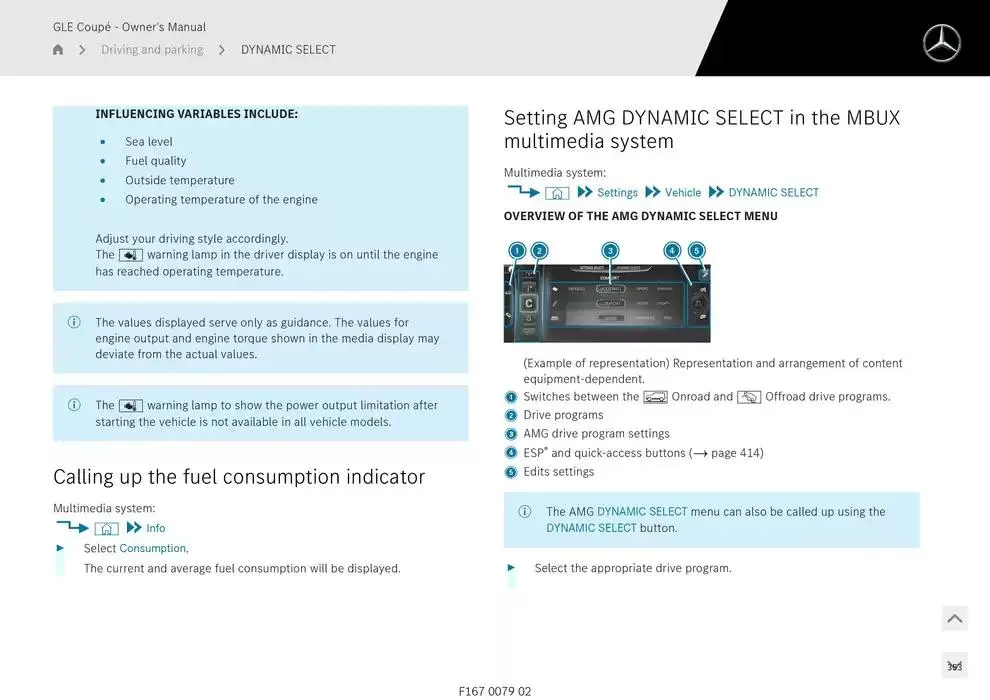Click info icon beside power output limitation note
This screenshot has height=700, width=990.
pyautogui.click(x=74, y=405)
